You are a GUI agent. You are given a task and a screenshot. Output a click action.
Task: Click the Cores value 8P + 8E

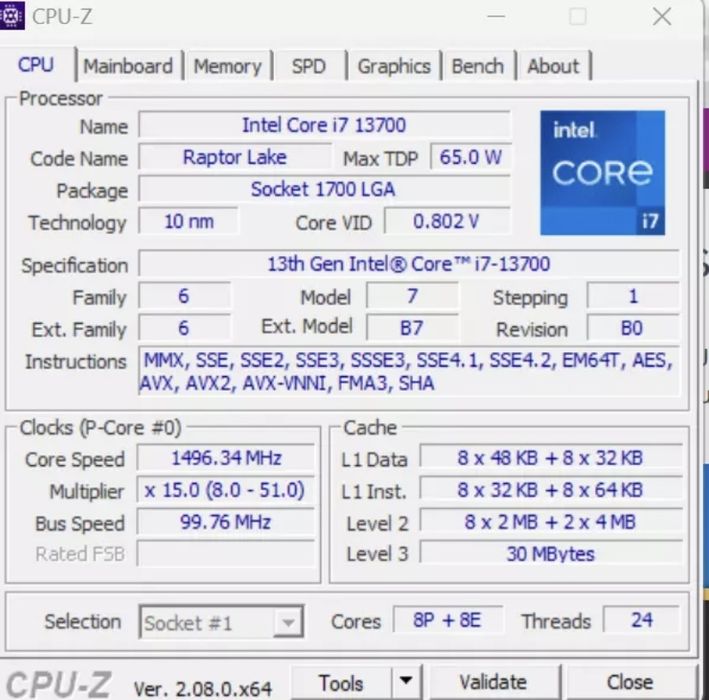448,620
